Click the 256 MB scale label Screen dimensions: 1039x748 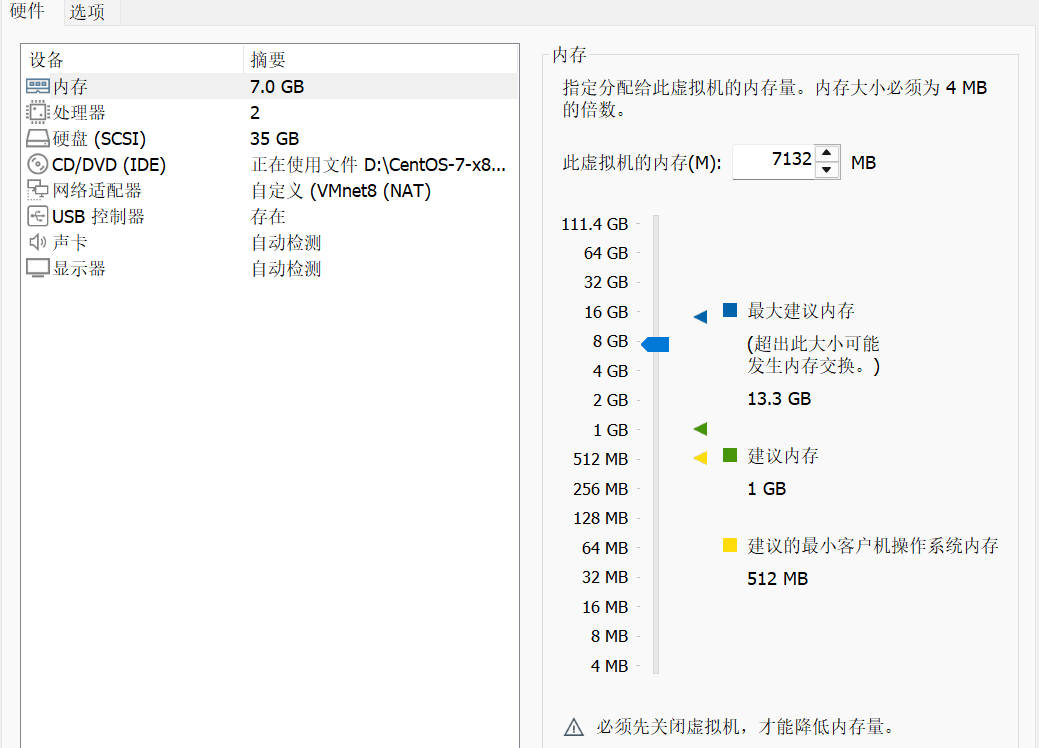point(600,489)
